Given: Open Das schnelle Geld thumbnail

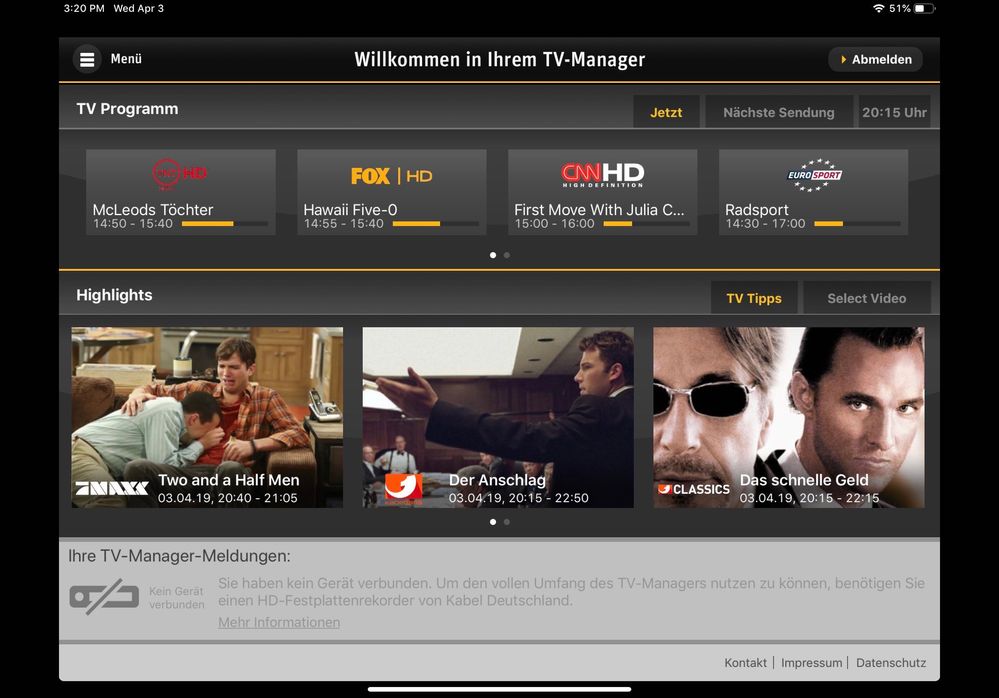Looking at the screenshot, I should 789,417.
